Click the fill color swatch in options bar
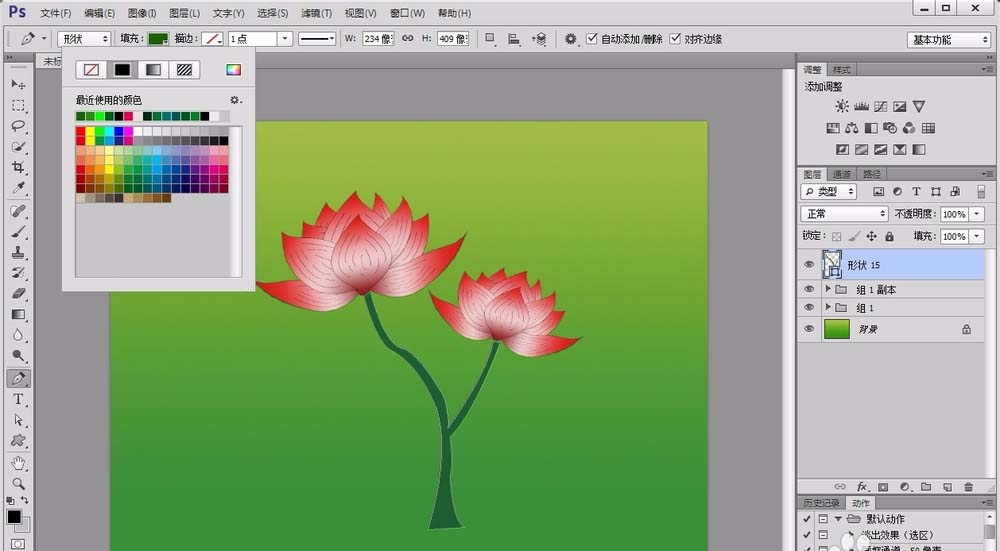 [x=158, y=39]
